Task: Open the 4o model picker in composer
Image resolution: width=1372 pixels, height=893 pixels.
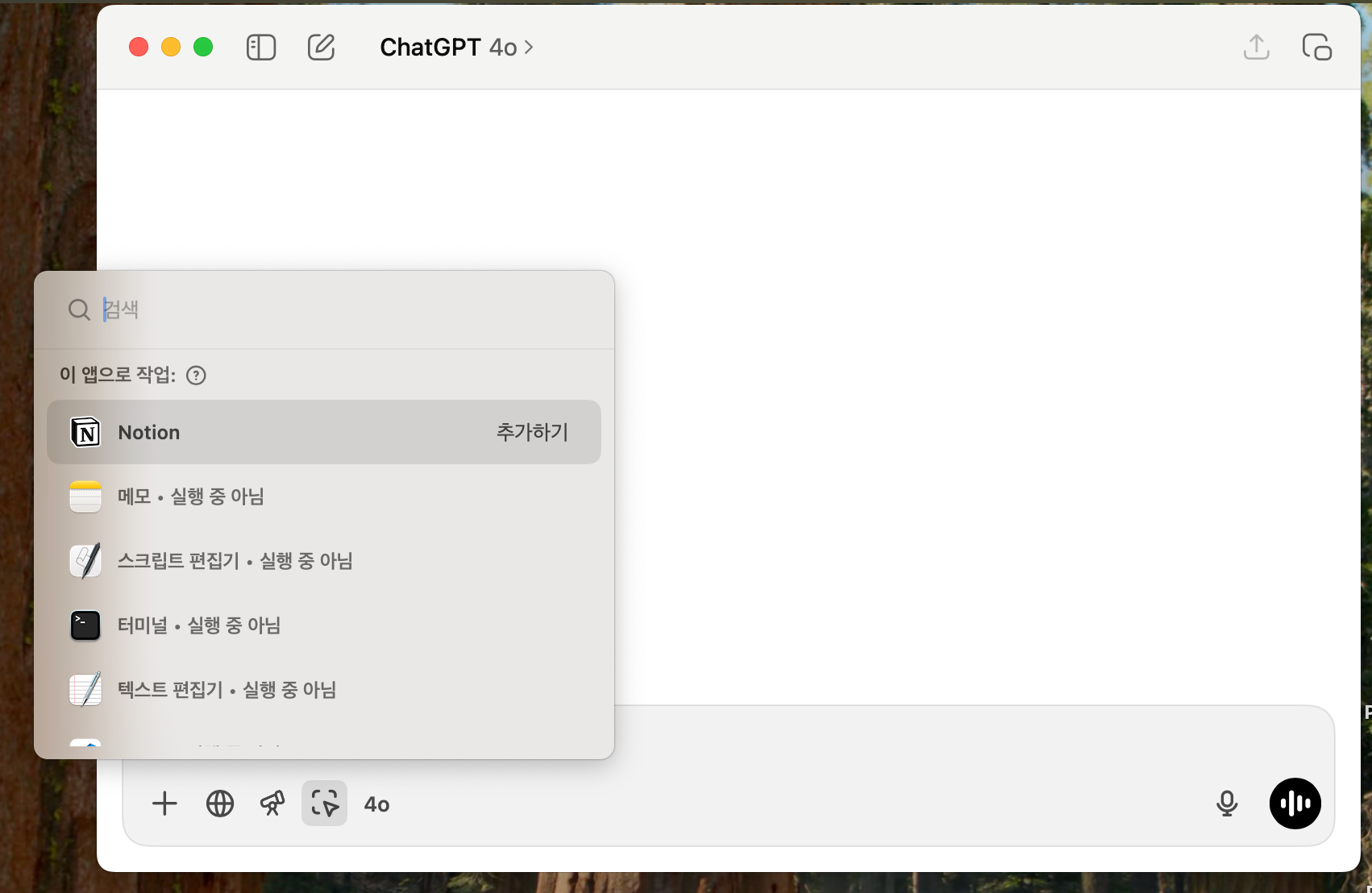Action: pyautogui.click(x=376, y=804)
